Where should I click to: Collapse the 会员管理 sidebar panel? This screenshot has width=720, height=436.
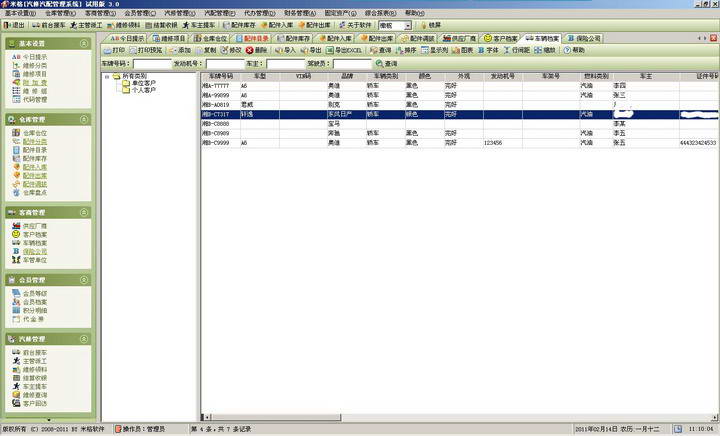84,279
